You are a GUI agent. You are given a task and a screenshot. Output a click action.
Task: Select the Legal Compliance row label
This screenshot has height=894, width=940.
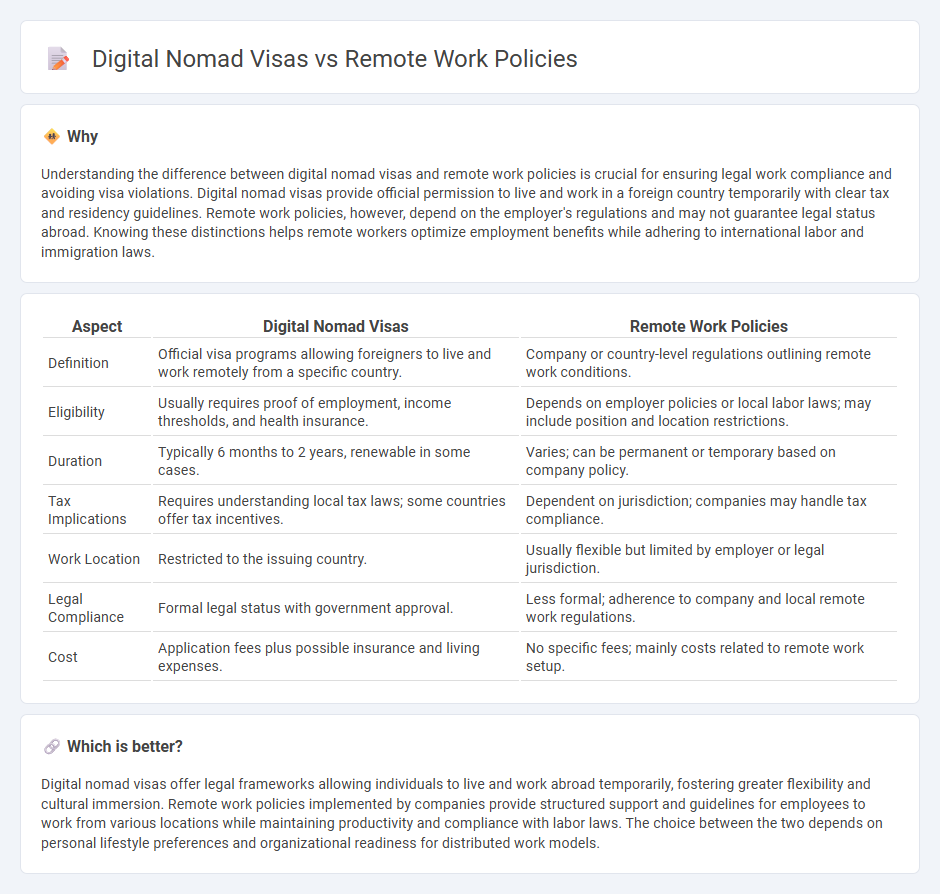point(86,608)
